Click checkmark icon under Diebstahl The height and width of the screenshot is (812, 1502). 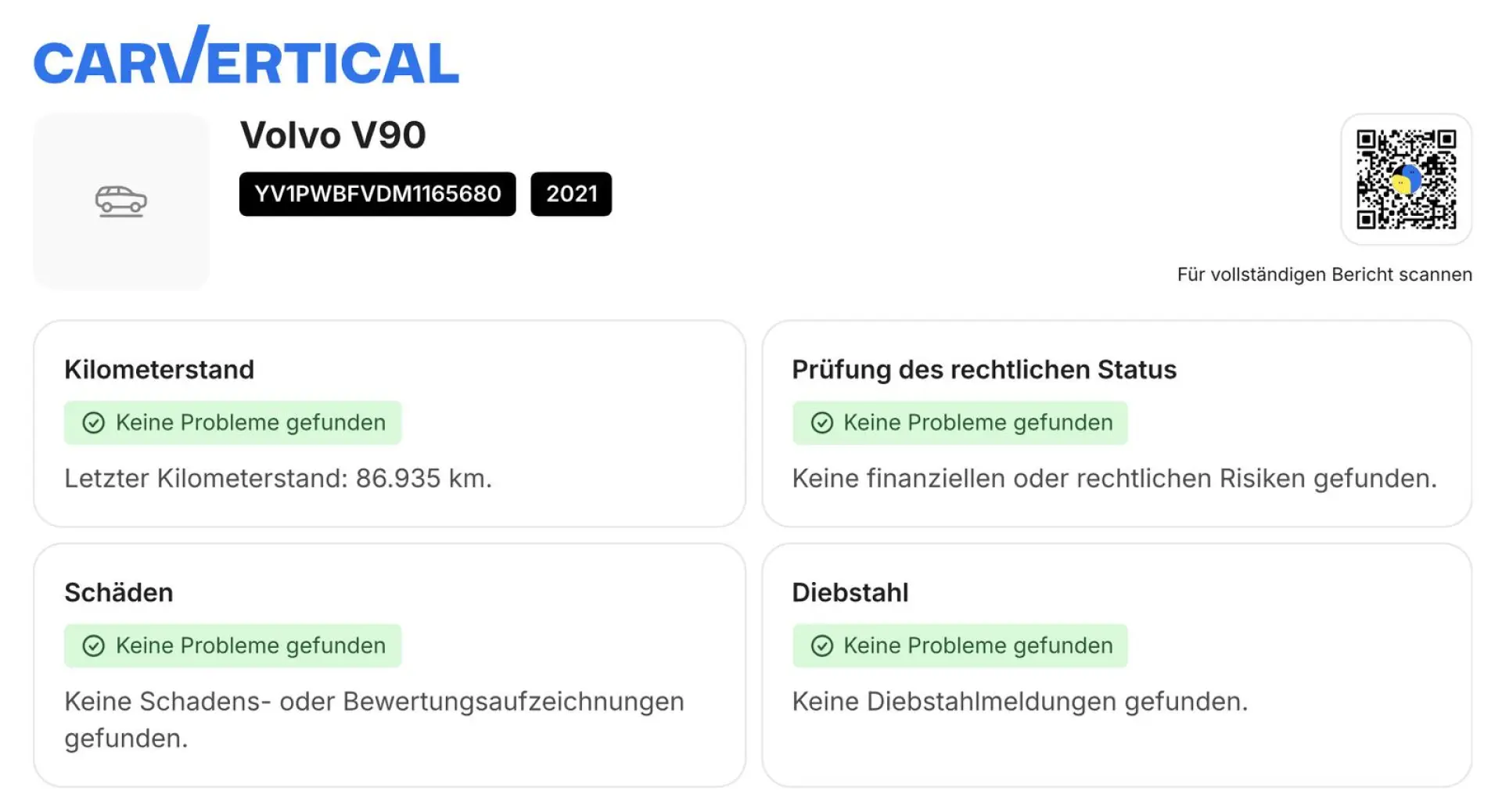pos(821,646)
